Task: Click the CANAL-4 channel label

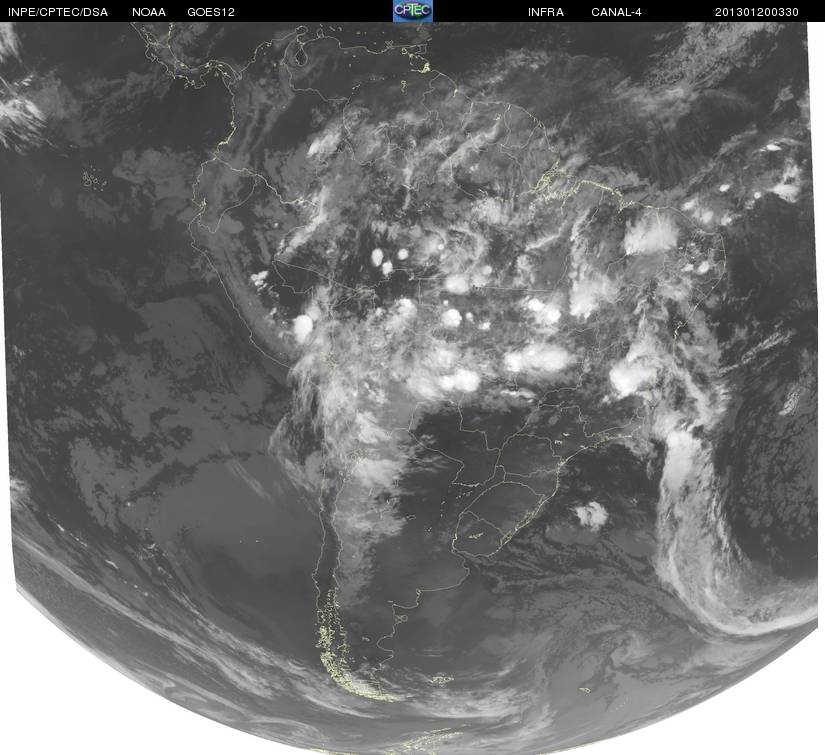Action: tap(616, 12)
